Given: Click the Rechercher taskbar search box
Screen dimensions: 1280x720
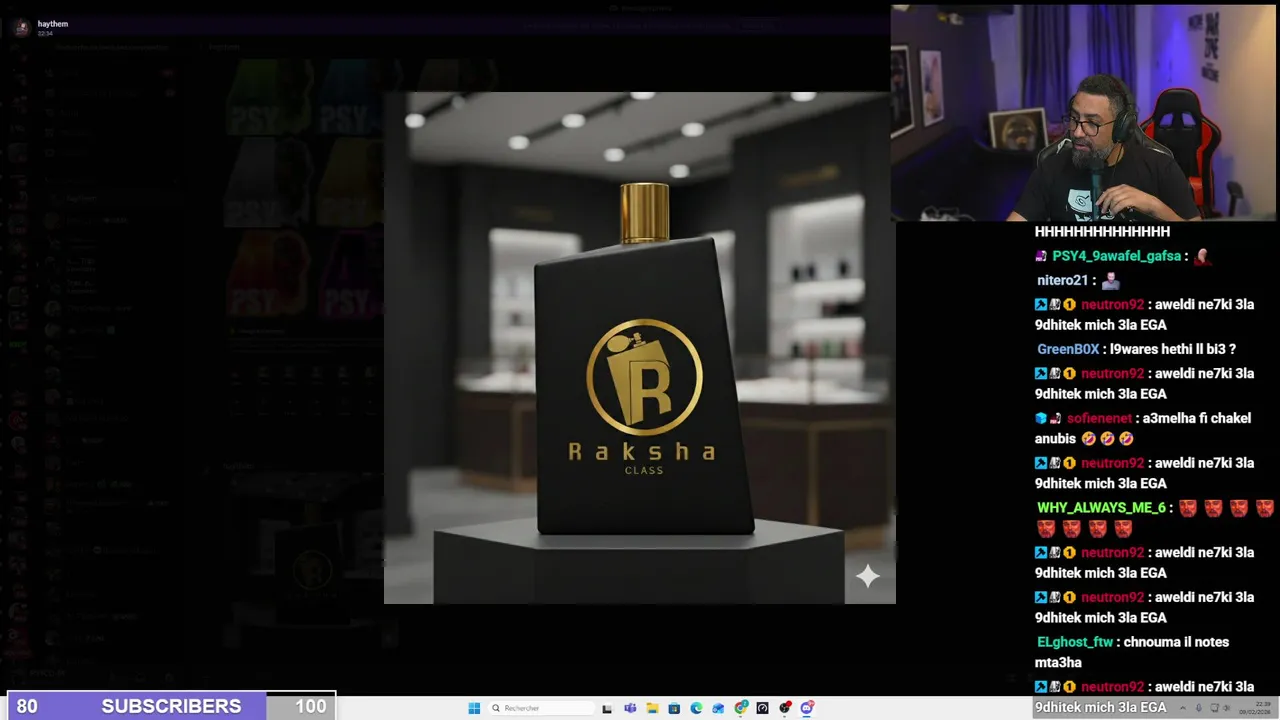Looking at the screenshot, I should (541, 708).
